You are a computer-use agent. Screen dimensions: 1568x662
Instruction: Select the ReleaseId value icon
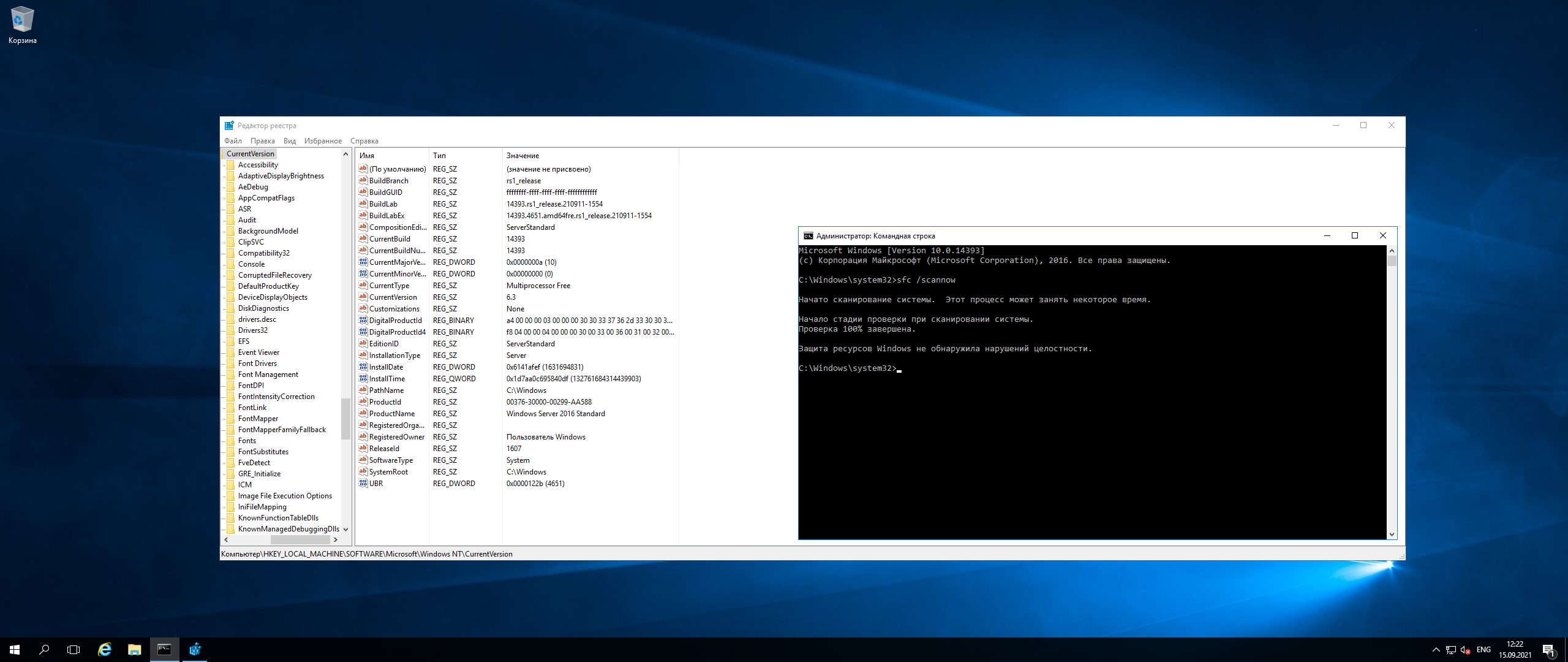click(x=363, y=448)
